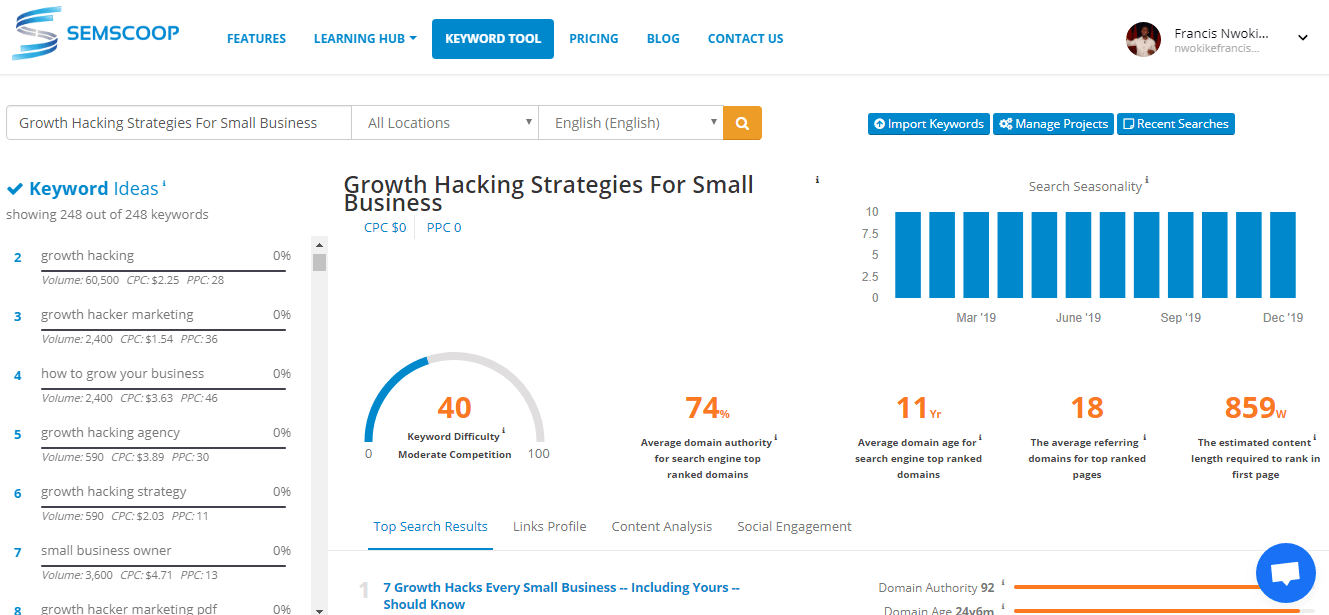Click the orange search magnifier button

click(x=742, y=123)
